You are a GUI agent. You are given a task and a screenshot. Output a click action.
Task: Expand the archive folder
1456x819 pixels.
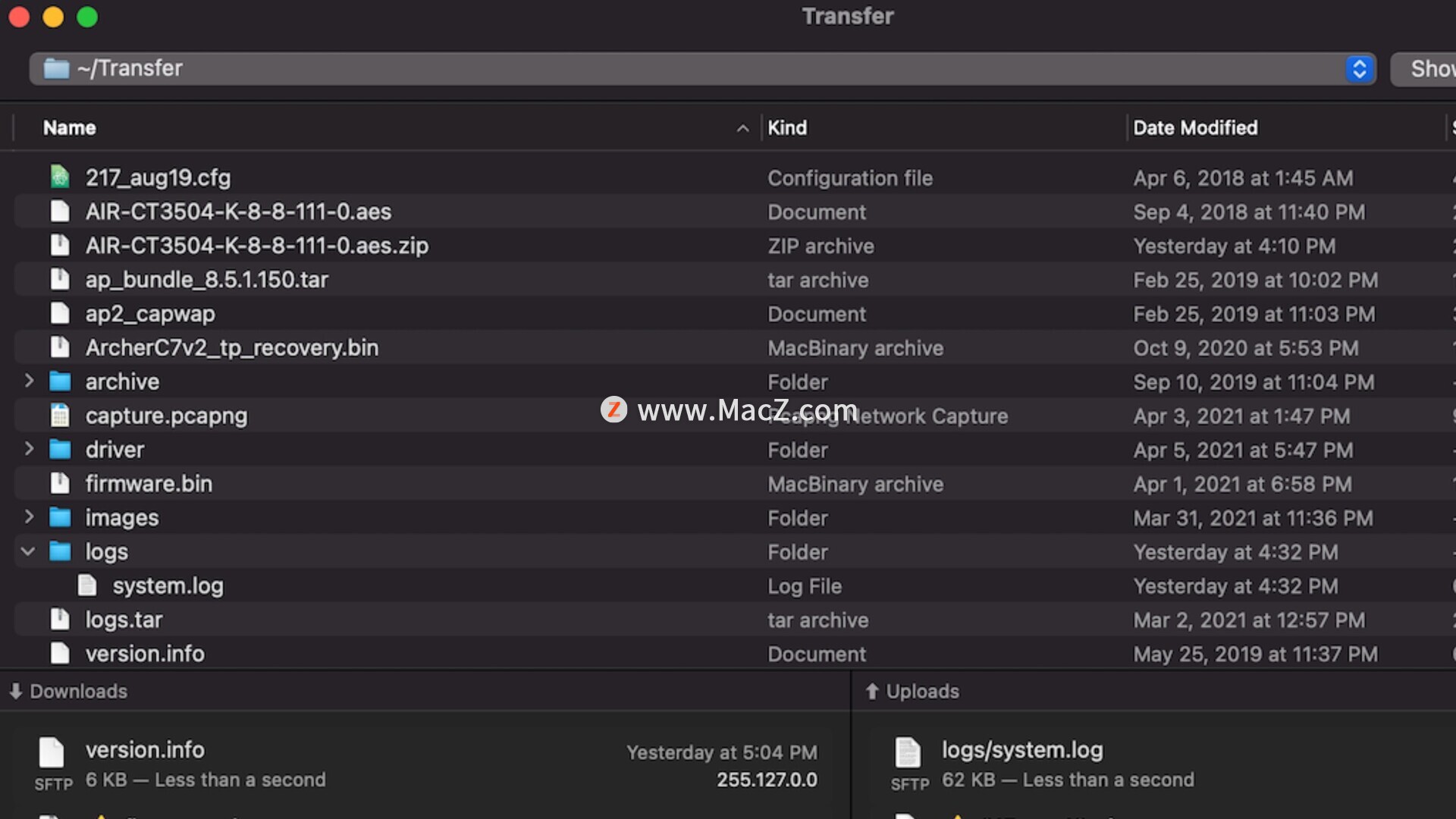tap(29, 381)
